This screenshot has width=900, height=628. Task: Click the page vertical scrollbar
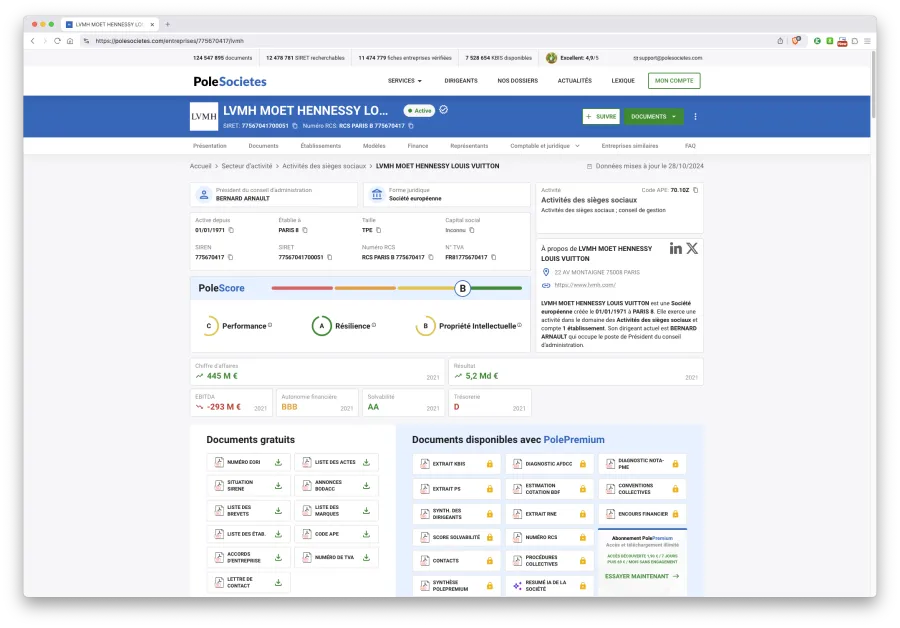873,85
